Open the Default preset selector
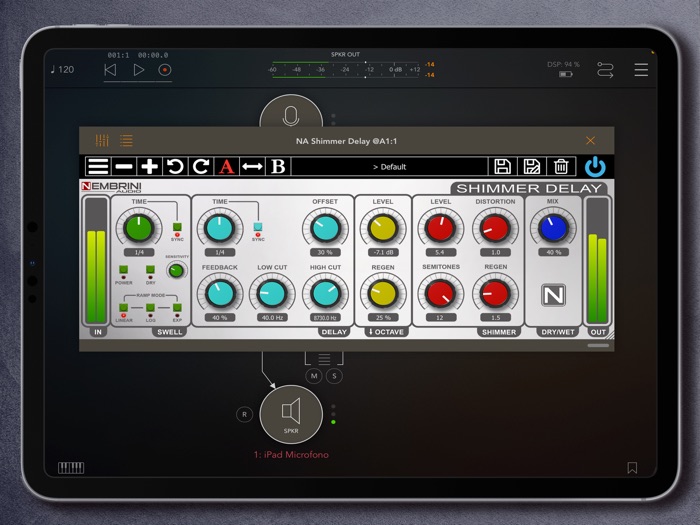 click(x=389, y=167)
